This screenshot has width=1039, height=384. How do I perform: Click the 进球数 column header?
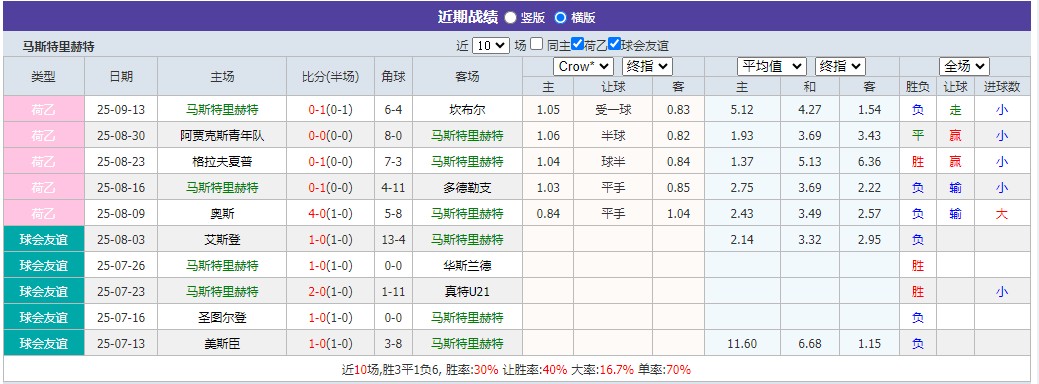pos(1001,87)
